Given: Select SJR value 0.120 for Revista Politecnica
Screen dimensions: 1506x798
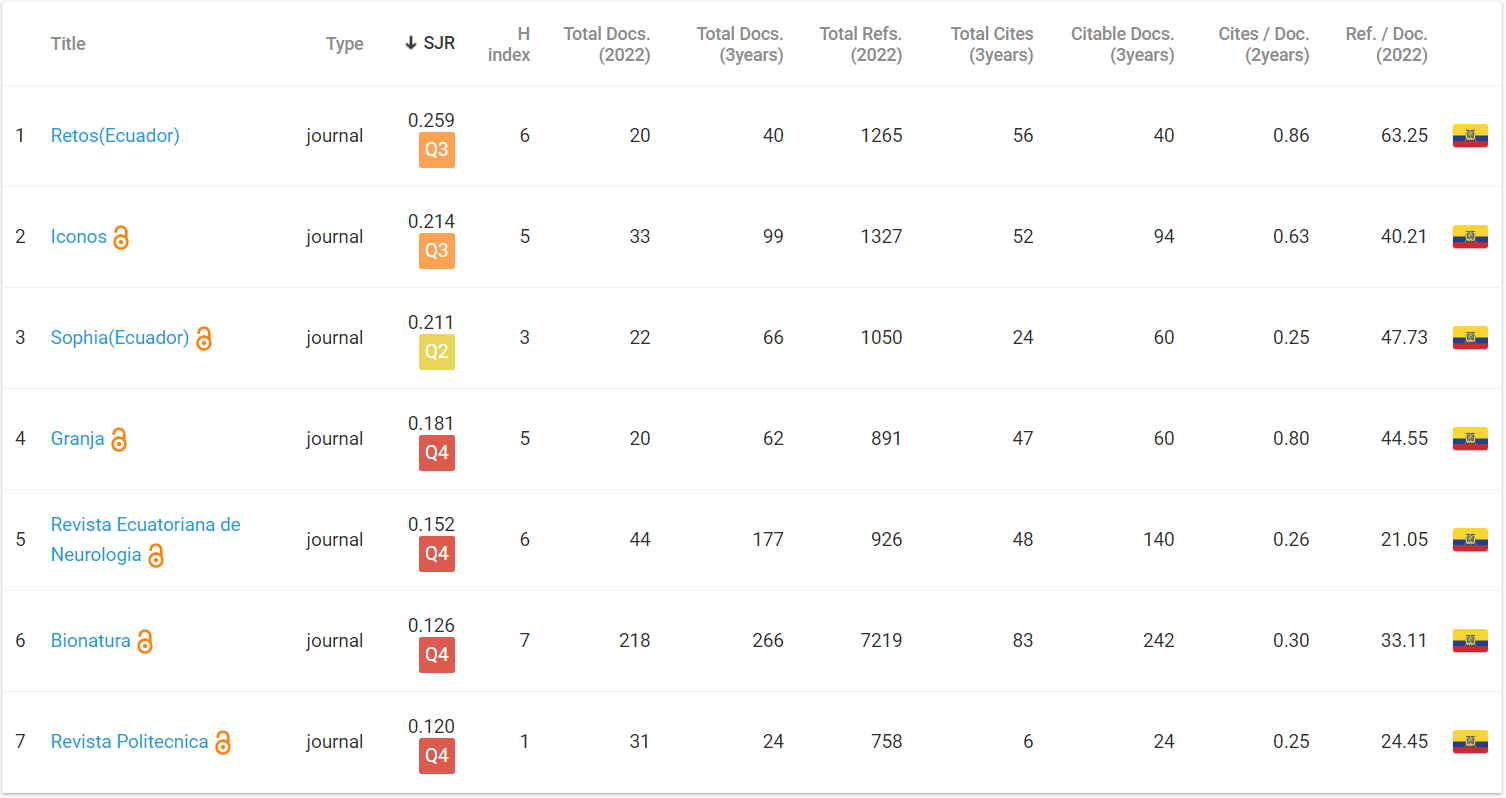Looking at the screenshot, I should click(x=431, y=726).
